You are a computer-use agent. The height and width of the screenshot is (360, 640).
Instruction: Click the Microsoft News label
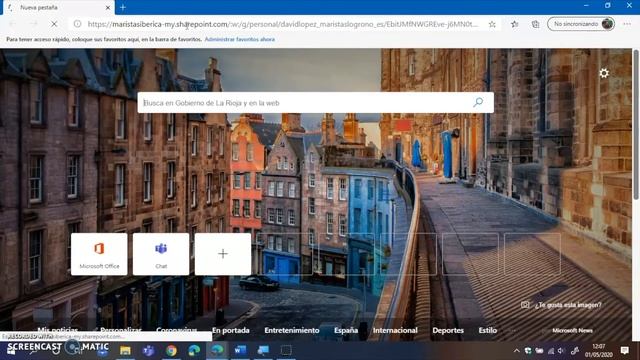click(572, 331)
